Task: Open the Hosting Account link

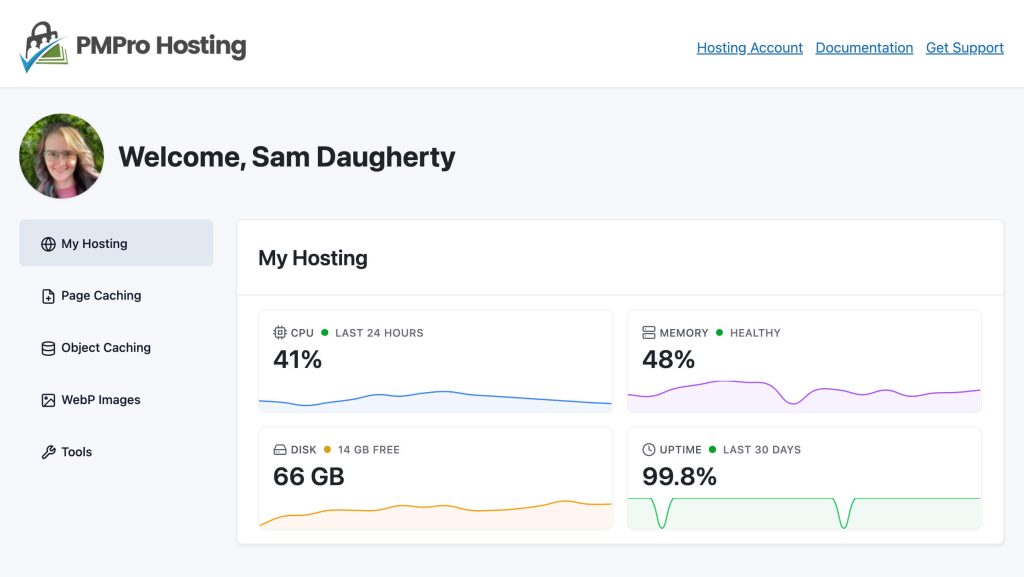Action: 750,47
